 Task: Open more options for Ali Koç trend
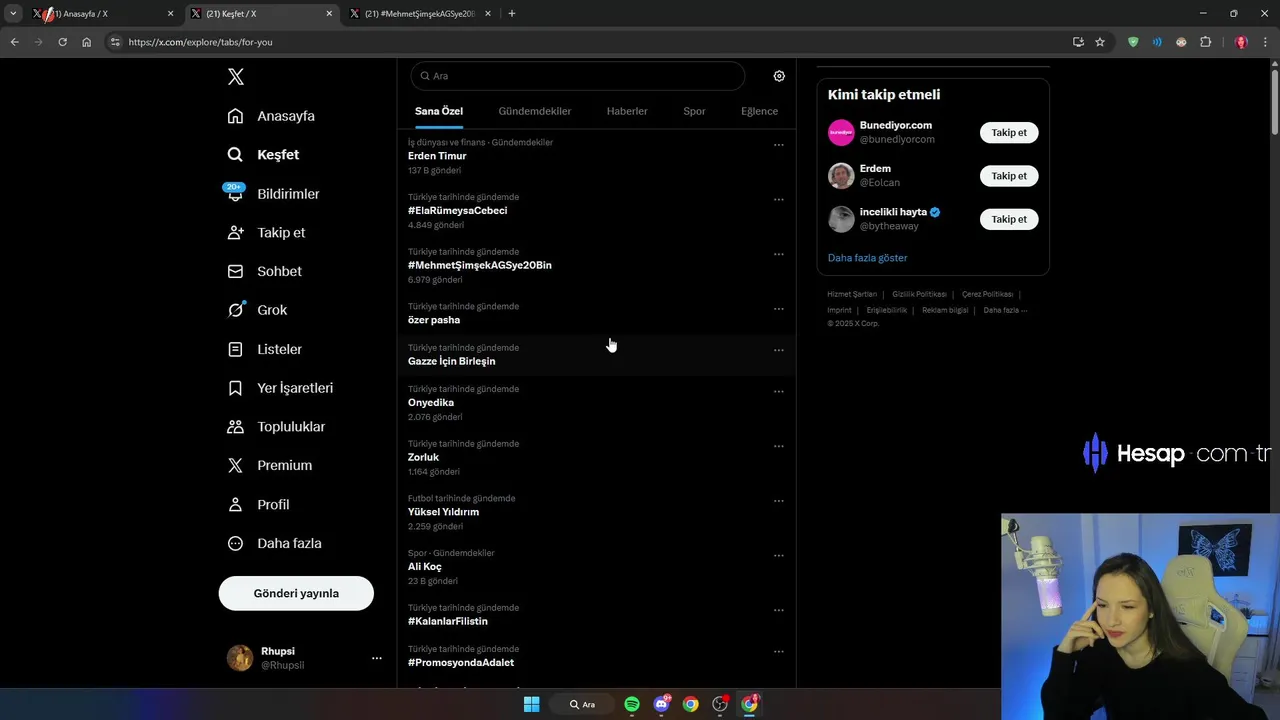(x=778, y=556)
